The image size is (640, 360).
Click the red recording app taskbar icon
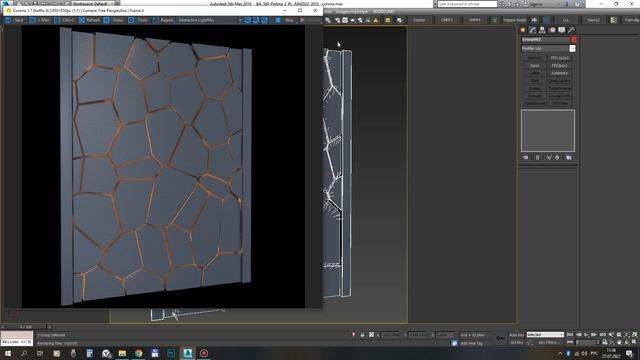point(204,353)
